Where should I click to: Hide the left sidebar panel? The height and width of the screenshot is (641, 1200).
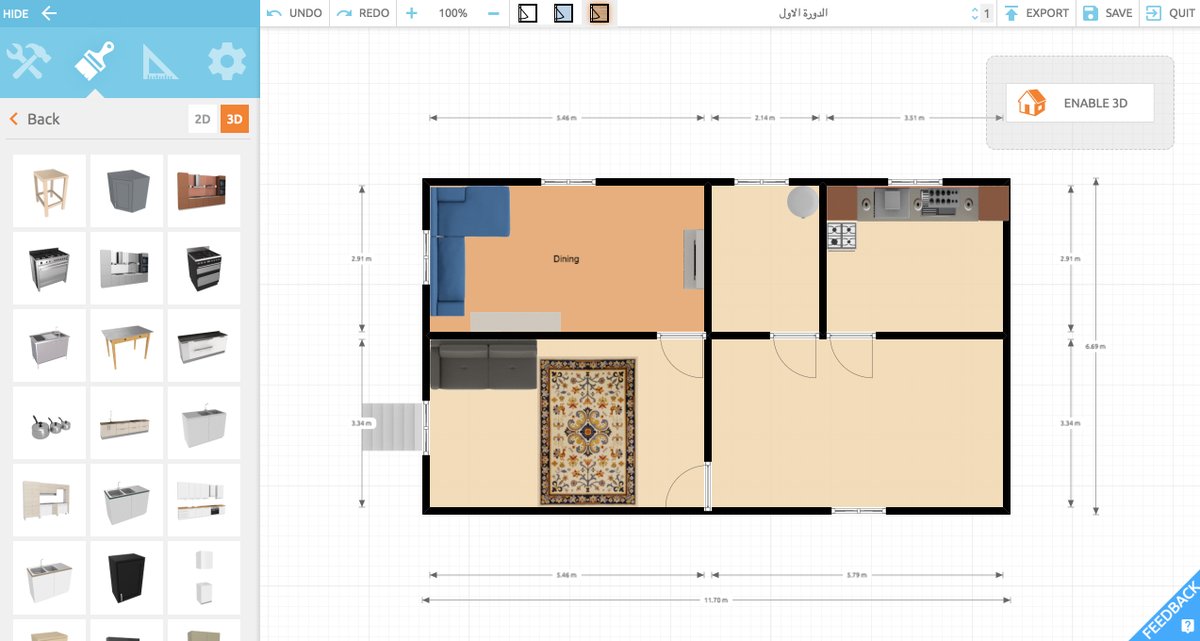pyautogui.click(x=30, y=13)
